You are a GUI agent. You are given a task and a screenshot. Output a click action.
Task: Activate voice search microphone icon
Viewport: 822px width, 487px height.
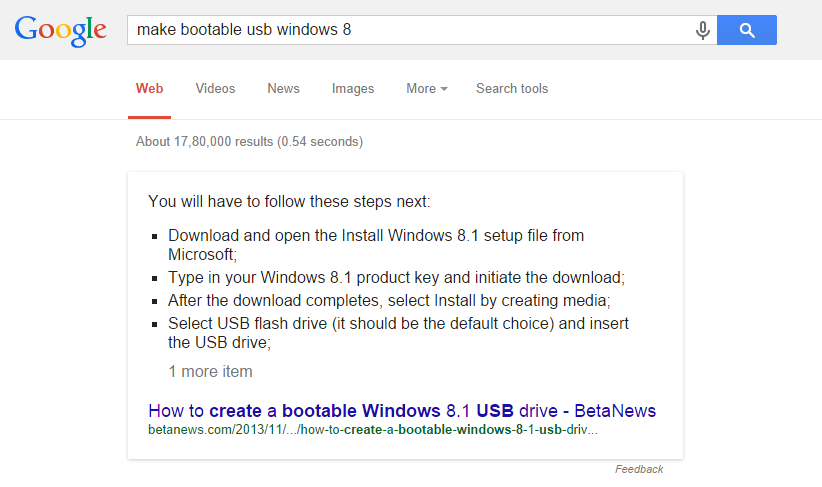click(x=703, y=30)
